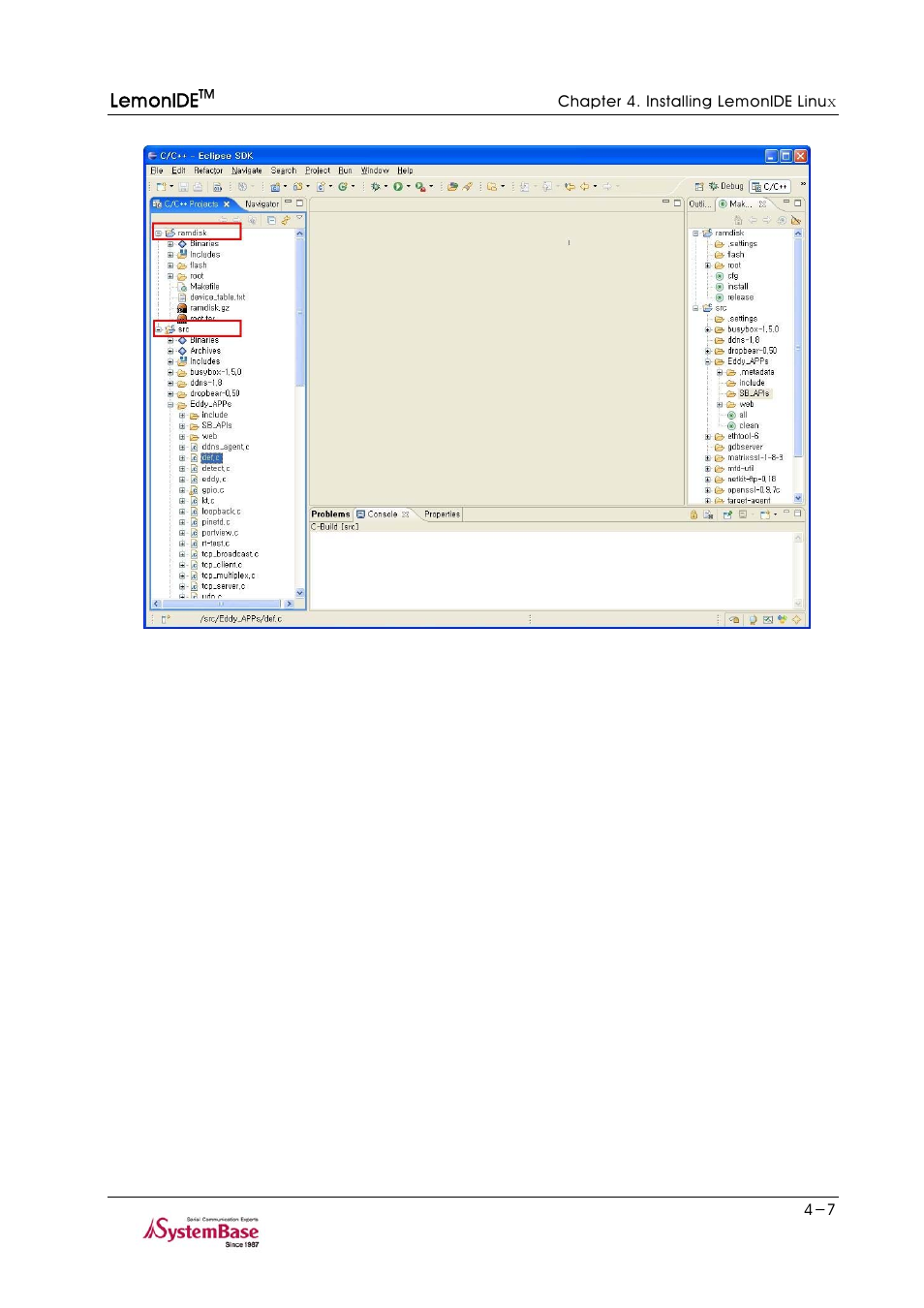Switch to the Console tab

tap(381, 514)
